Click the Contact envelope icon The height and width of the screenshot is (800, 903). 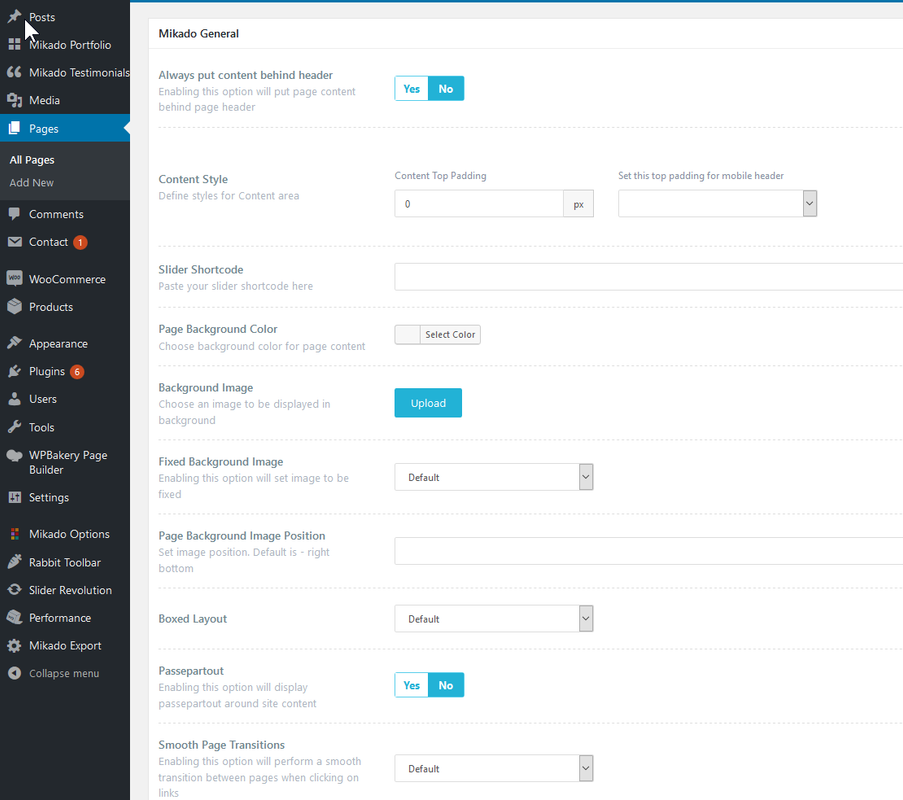click(x=14, y=242)
